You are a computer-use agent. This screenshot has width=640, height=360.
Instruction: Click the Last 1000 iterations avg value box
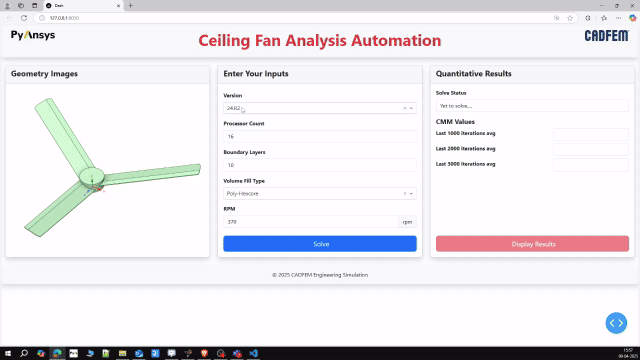coord(591,134)
